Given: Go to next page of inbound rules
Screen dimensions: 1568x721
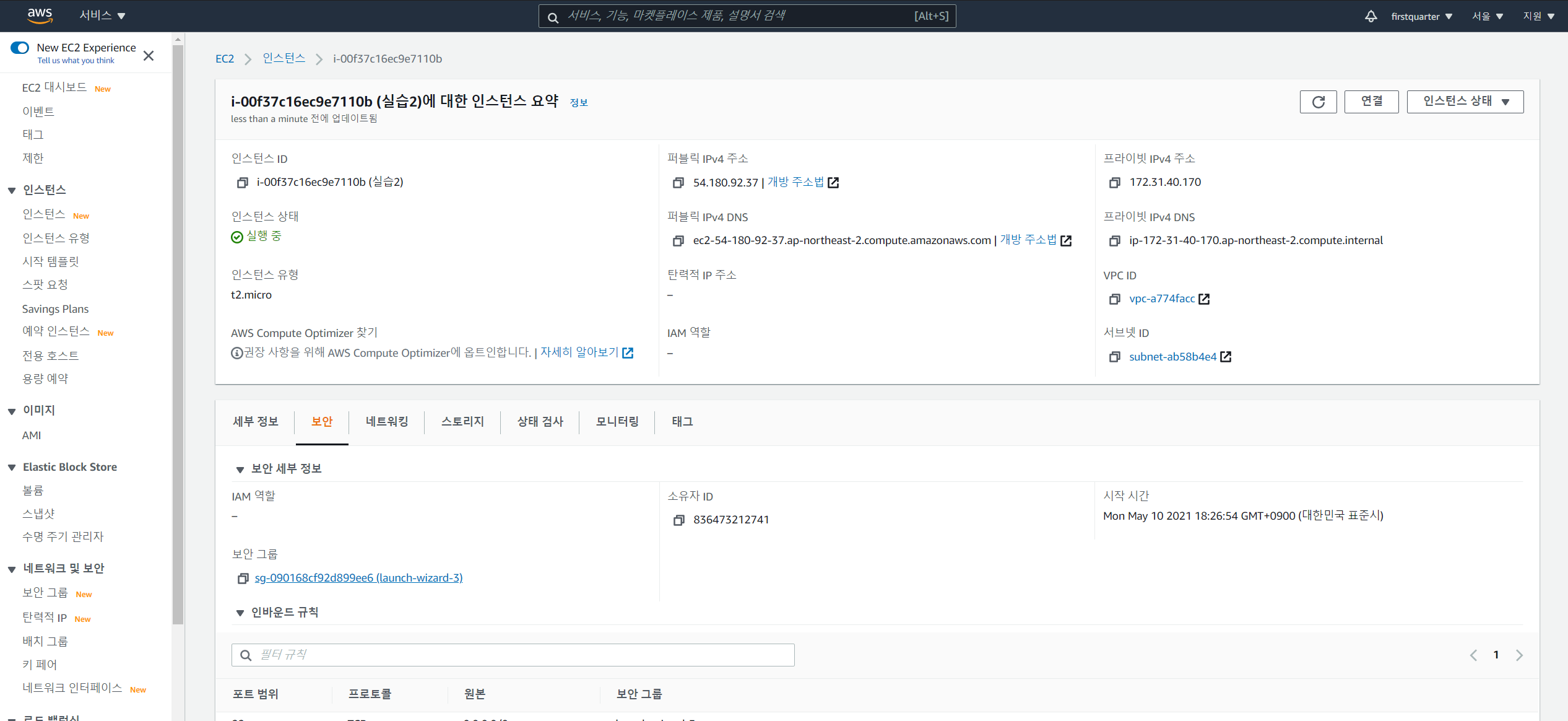Looking at the screenshot, I should [1519, 655].
